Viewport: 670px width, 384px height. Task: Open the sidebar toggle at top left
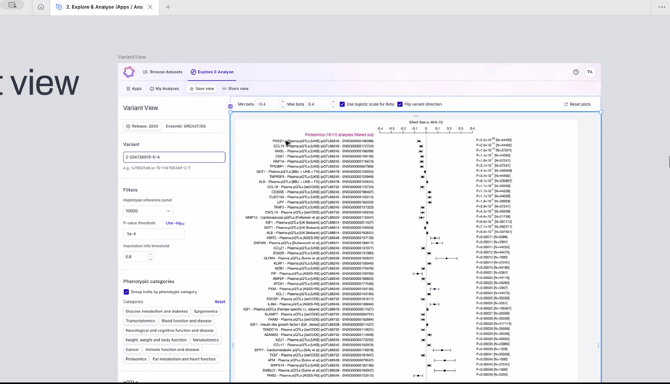pyautogui.click(x=12, y=5)
